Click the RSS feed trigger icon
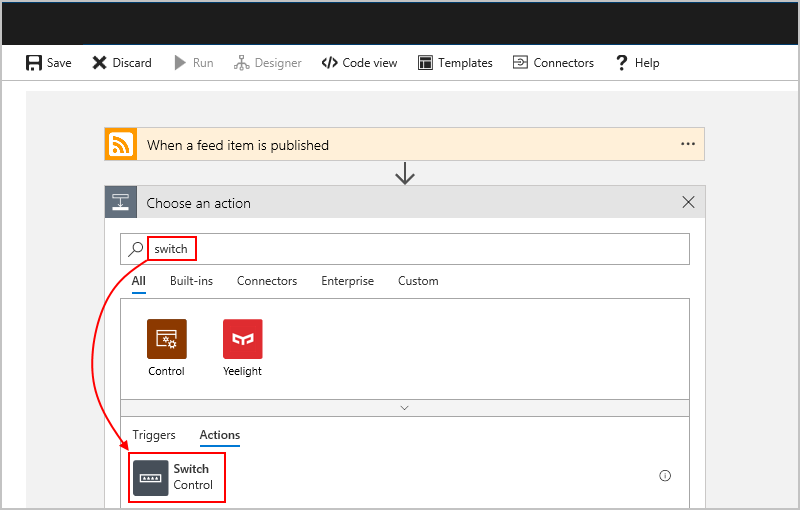 point(121,144)
